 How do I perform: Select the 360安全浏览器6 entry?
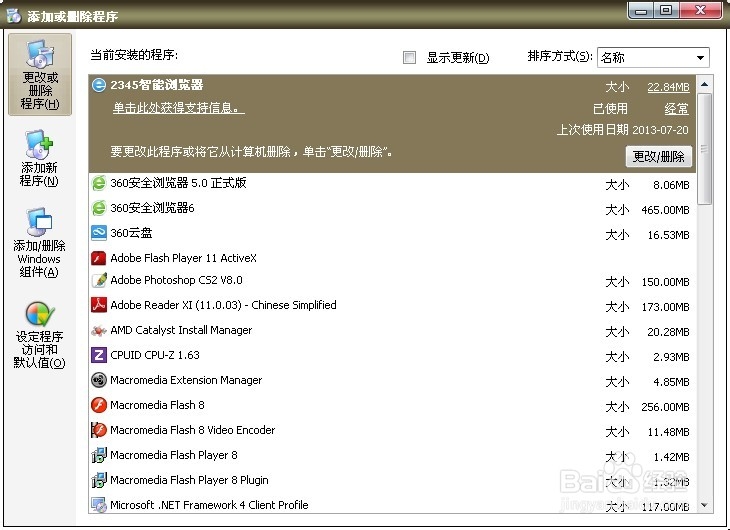[x=392, y=208]
